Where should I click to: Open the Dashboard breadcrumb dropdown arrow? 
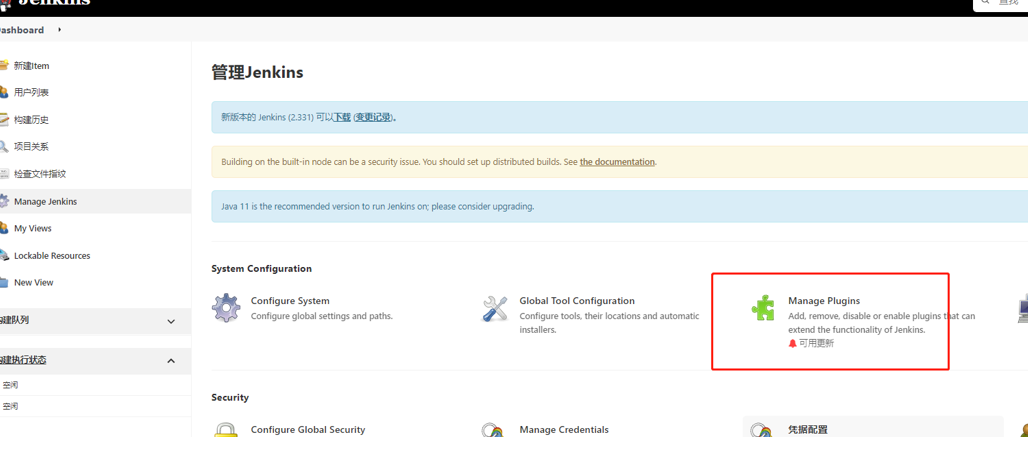click(60, 30)
